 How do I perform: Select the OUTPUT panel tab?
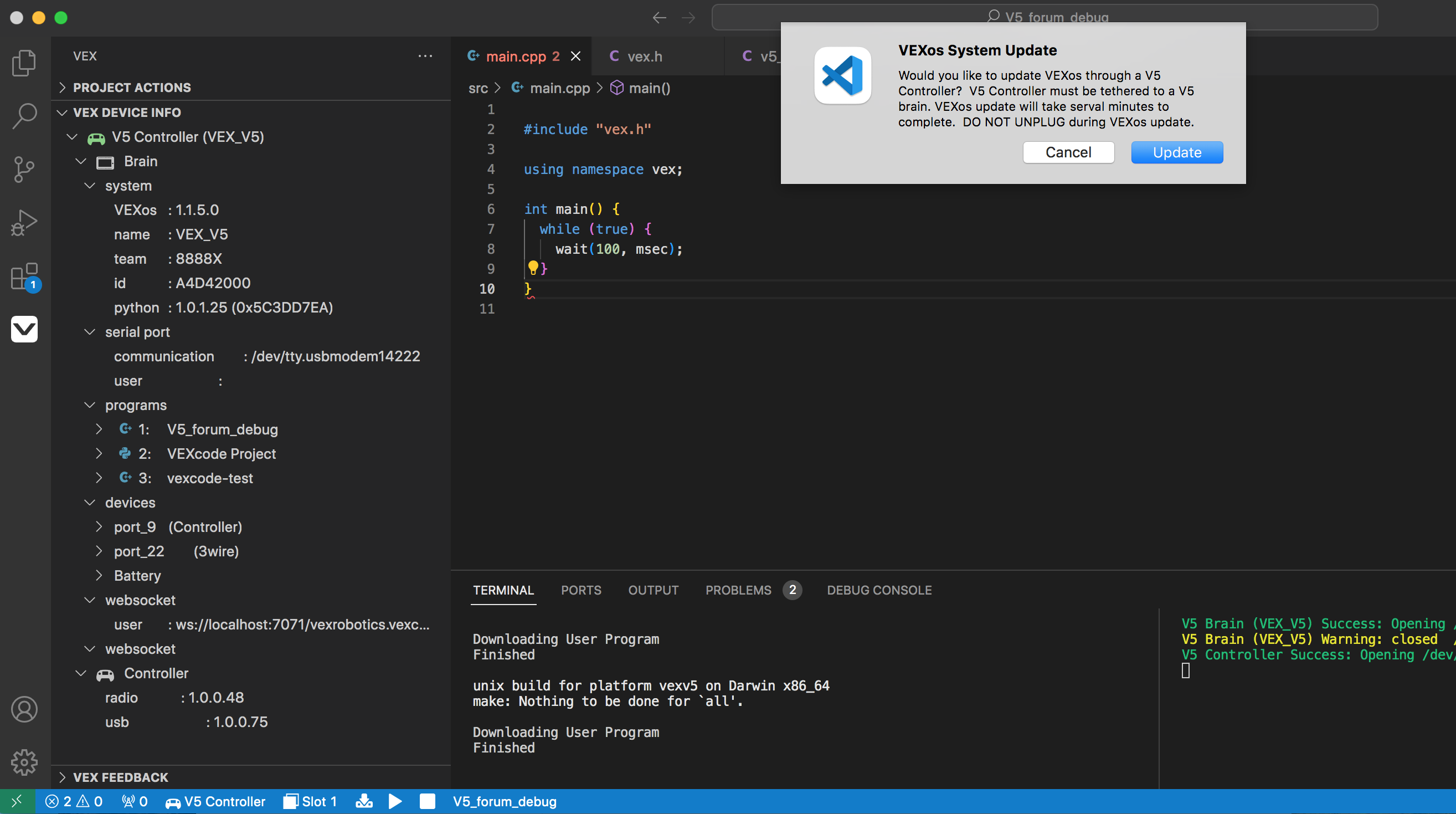click(654, 590)
